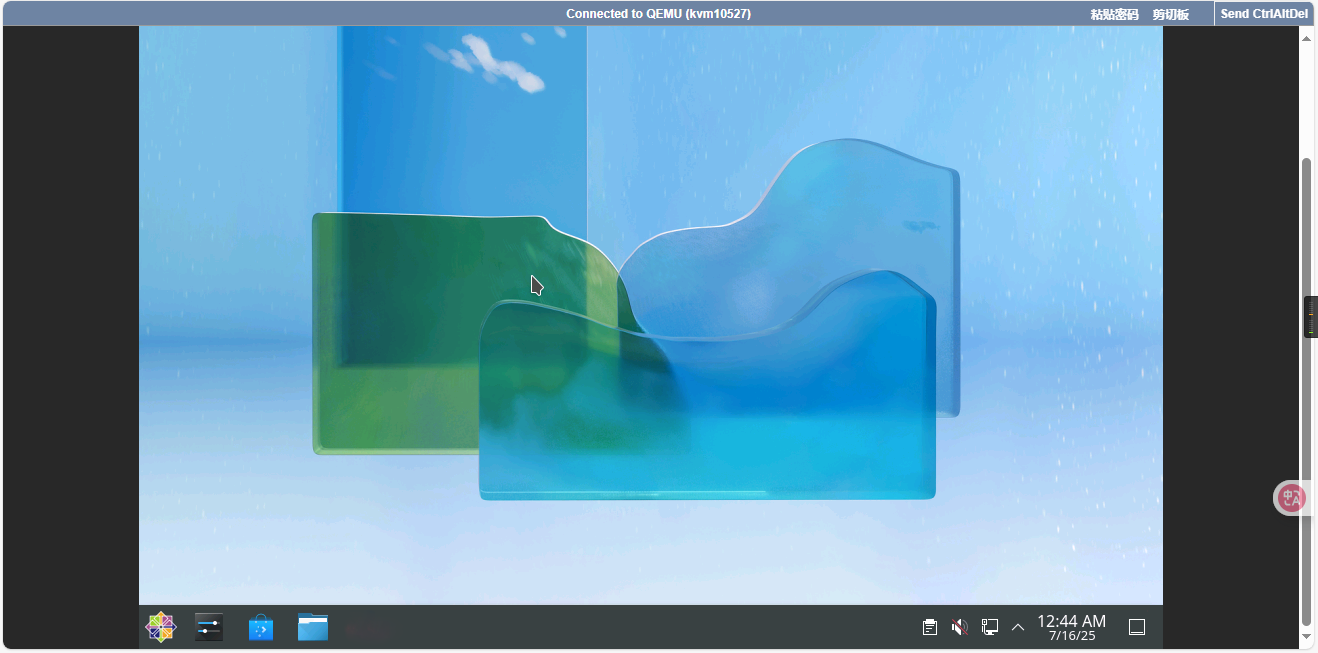Click the scrollbar down arrow
The height and width of the screenshot is (653, 1318).
(x=1306, y=635)
